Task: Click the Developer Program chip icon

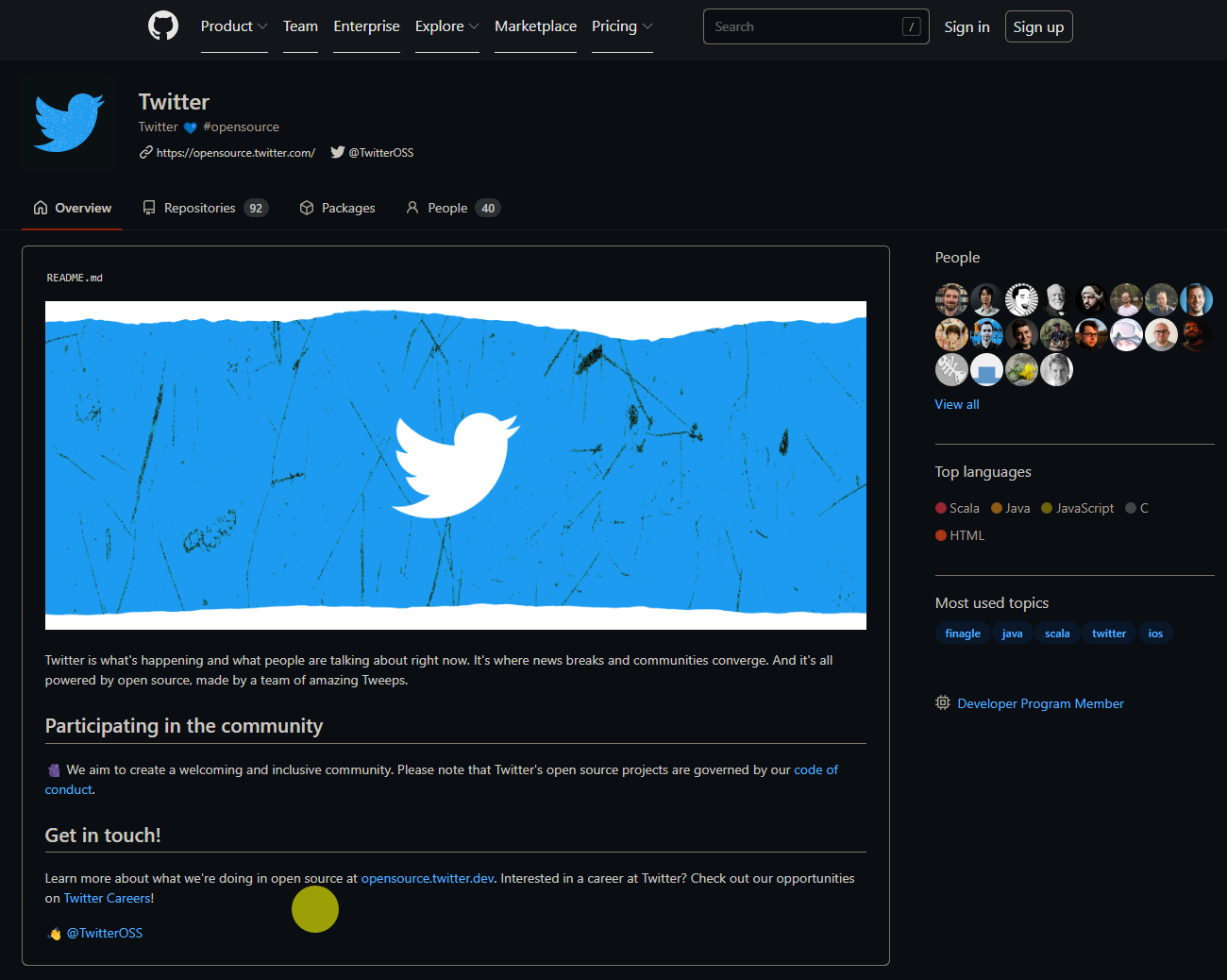Action: pos(943,702)
